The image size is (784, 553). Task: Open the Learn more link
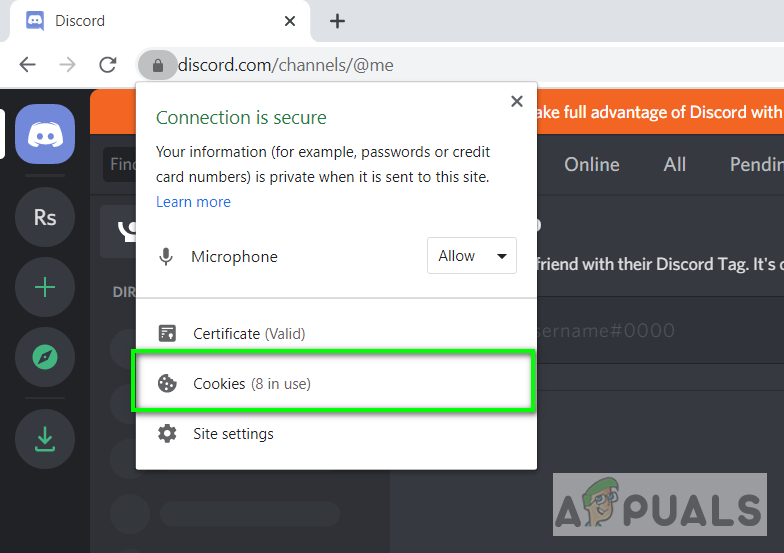(x=193, y=202)
